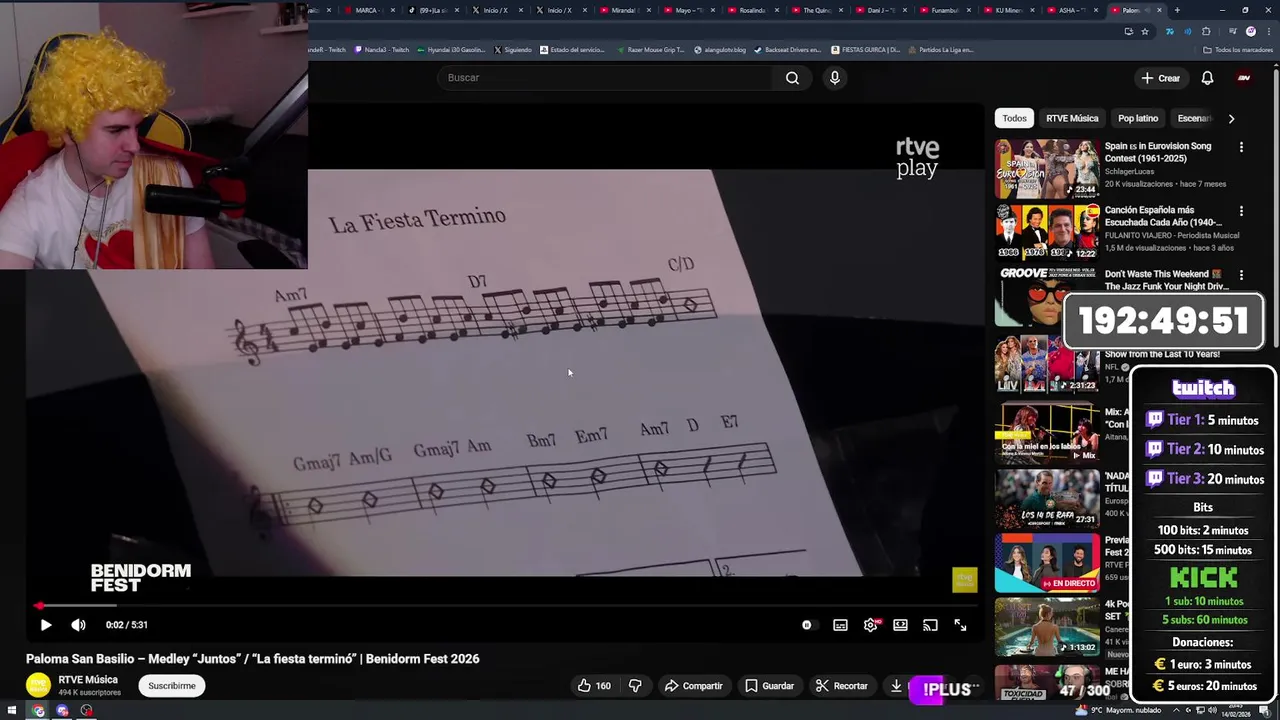Switch to theater mode view
Screen dimensions: 1280x720
900,625
